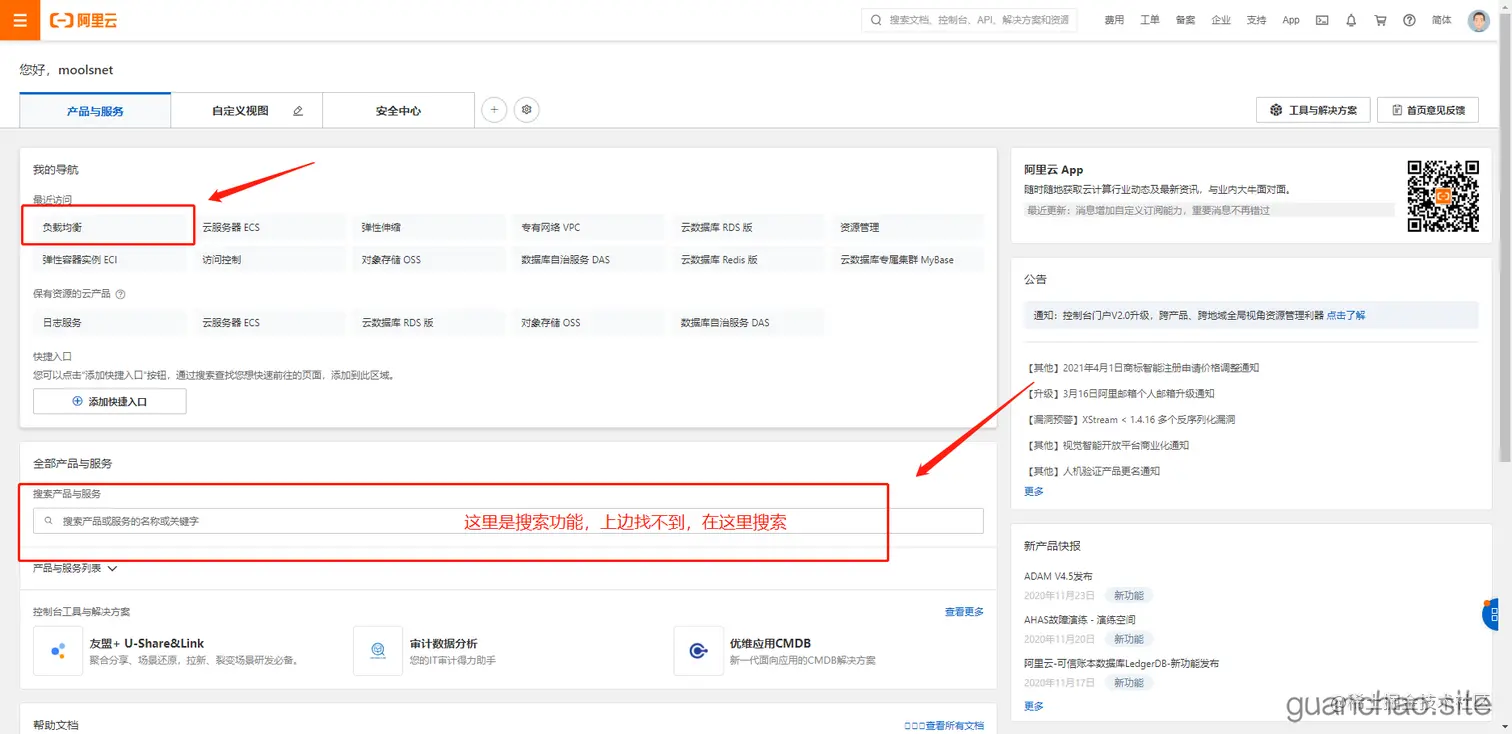The image size is (1512, 734).
Task: Click the 阿里云 logo
Action: click(84, 20)
